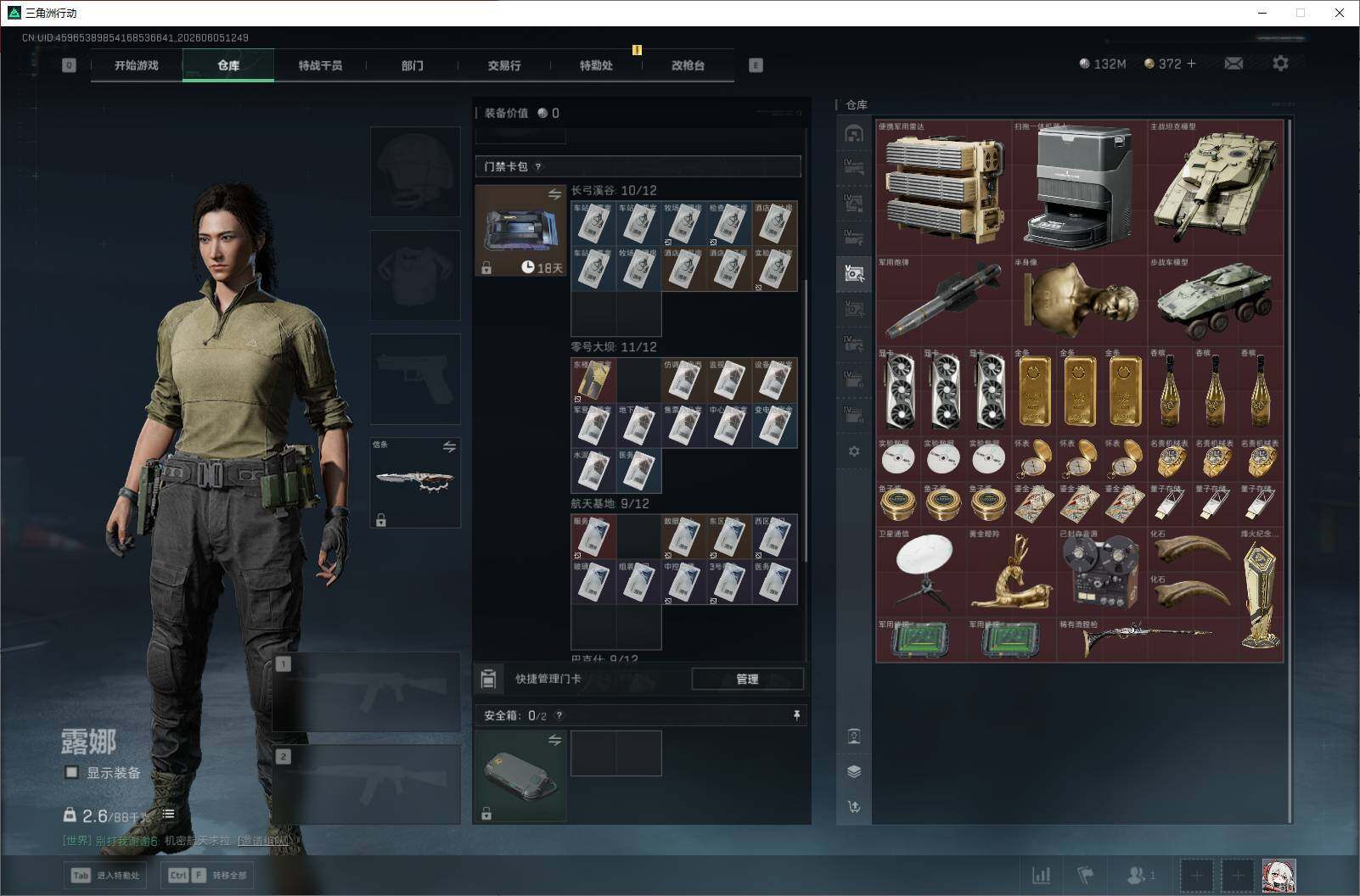This screenshot has height=896, width=1360.
Task: Click primary weapon slot 2
Action: tap(367, 785)
